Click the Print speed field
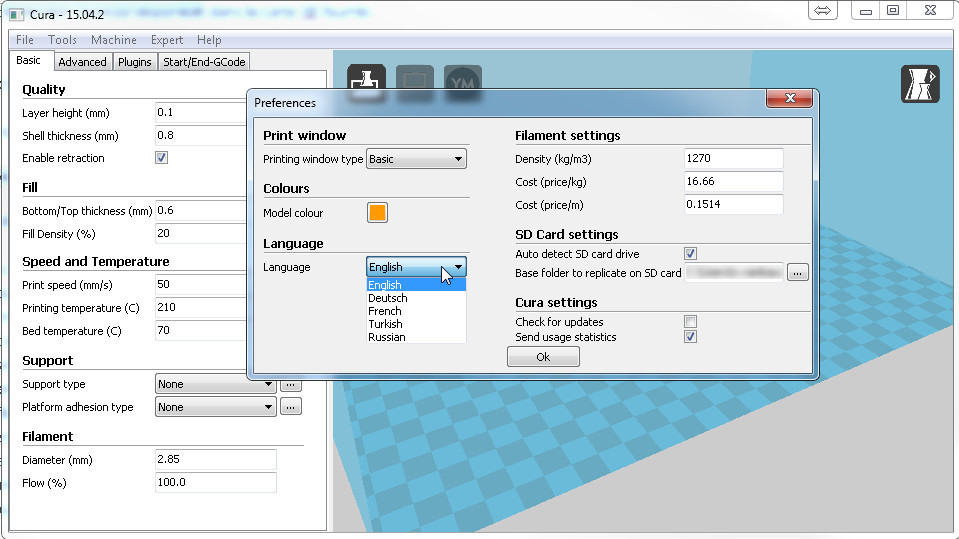 (x=201, y=284)
